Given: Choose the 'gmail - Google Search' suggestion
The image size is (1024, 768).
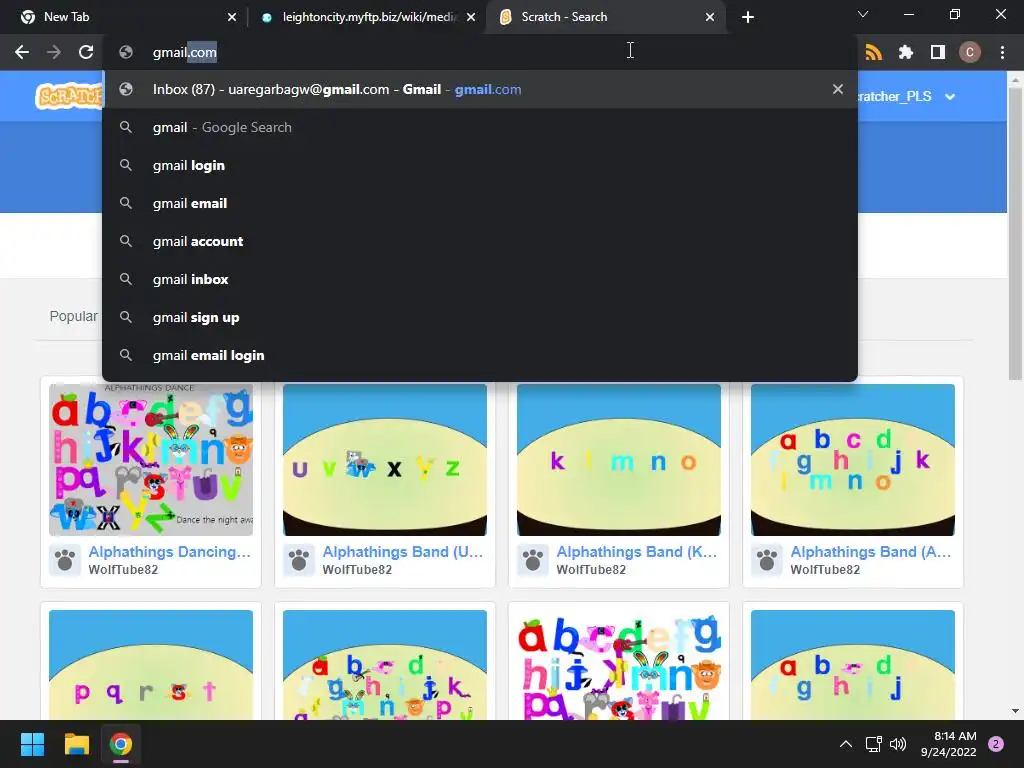Looking at the screenshot, I should (x=480, y=127).
